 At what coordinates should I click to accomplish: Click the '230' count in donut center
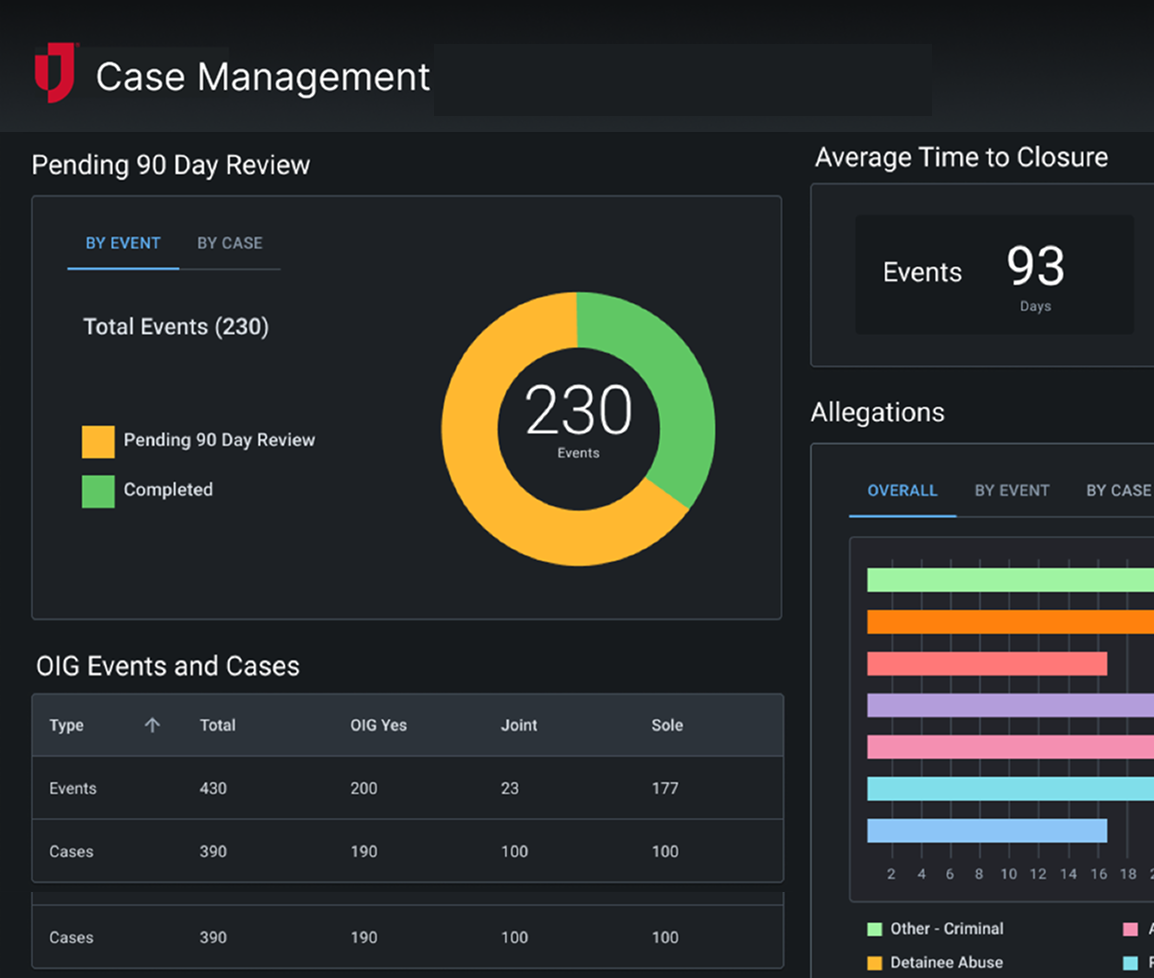coord(578,409)
